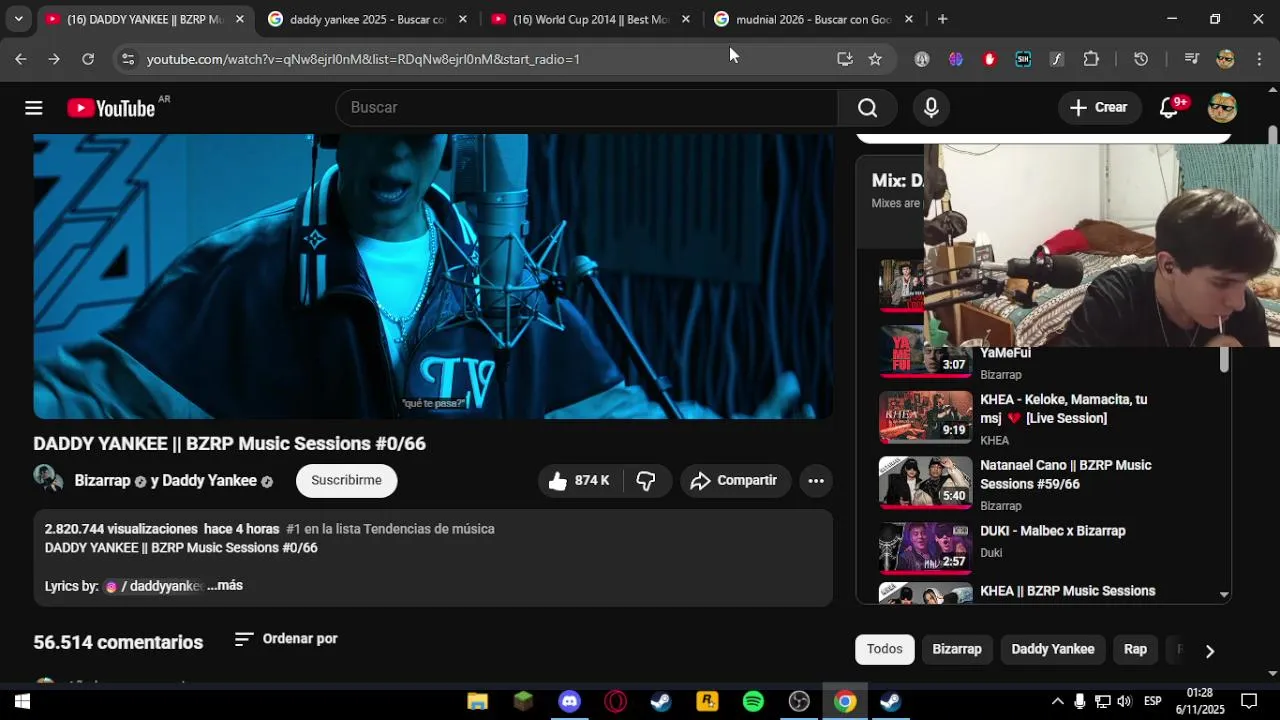1280x720 pixels.
Task: Open more actions three-dot menu under video
Action: click(x=816, y=481)
